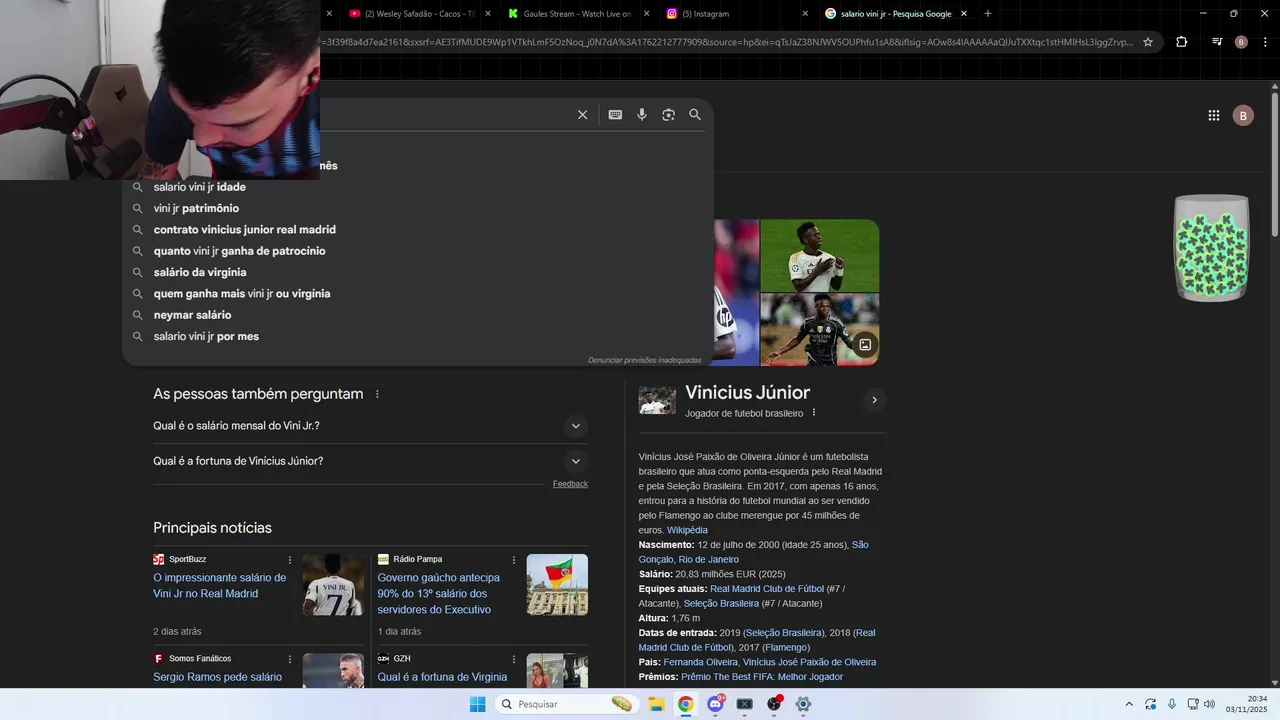1280x720 pixels.
Task: Click the Windows taskbar Pesquisar search box
Action: [x=567, y=704]
